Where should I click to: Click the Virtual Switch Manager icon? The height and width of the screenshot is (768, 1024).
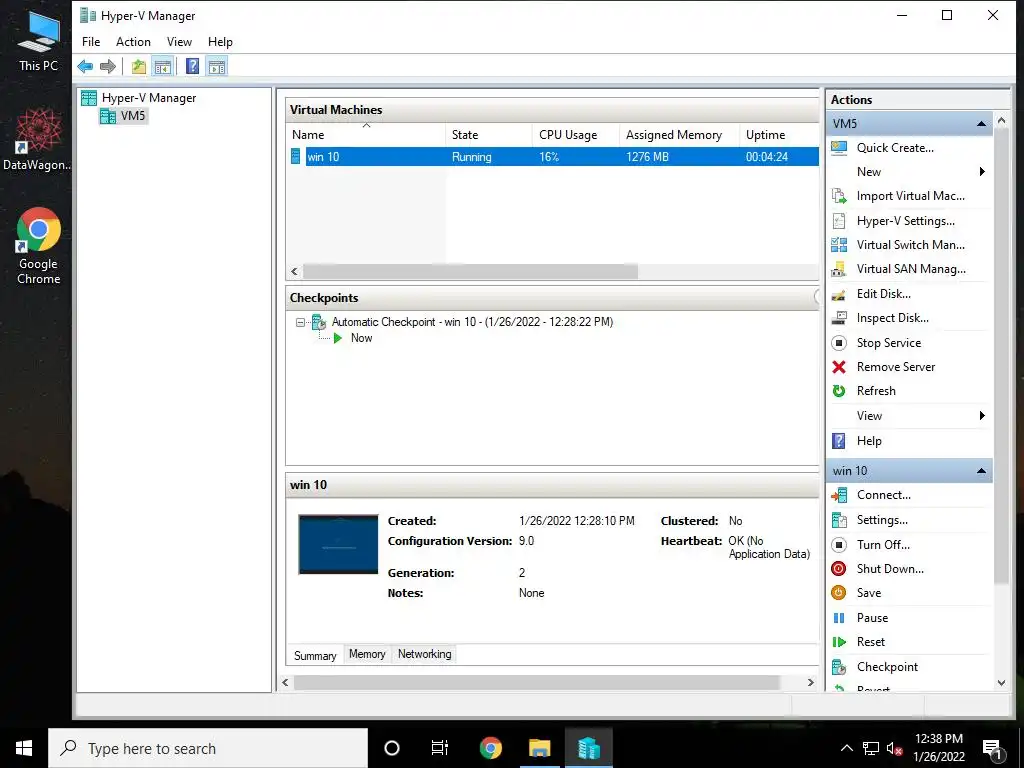tap(839, 245)
